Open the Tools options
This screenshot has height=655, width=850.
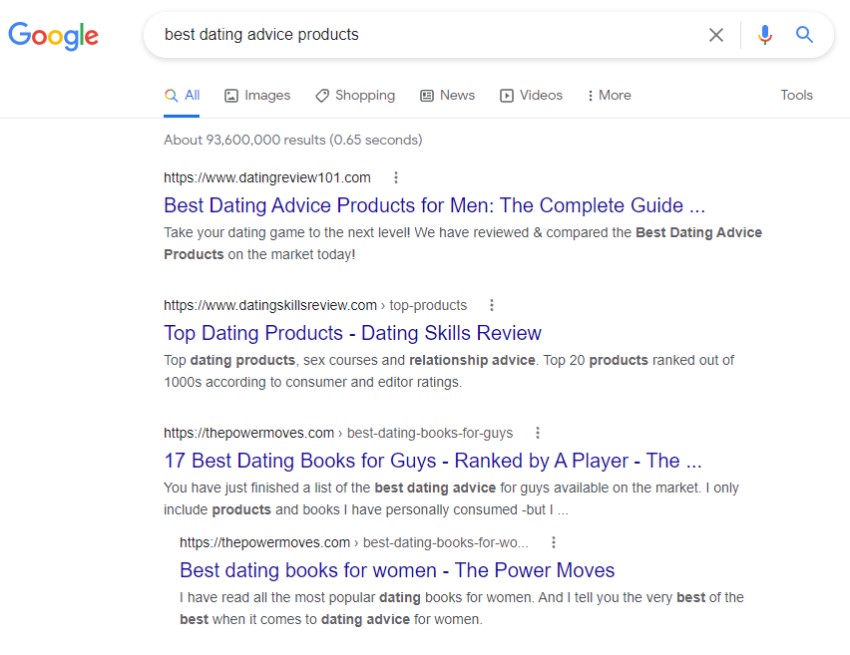point(796,95)
